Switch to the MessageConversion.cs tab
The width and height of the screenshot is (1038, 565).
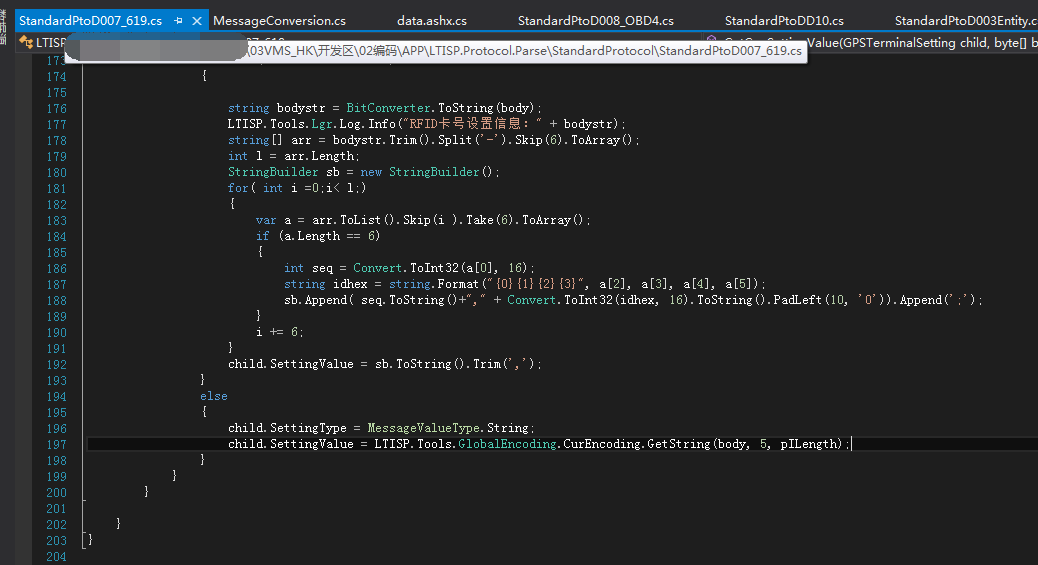[279, 20]
